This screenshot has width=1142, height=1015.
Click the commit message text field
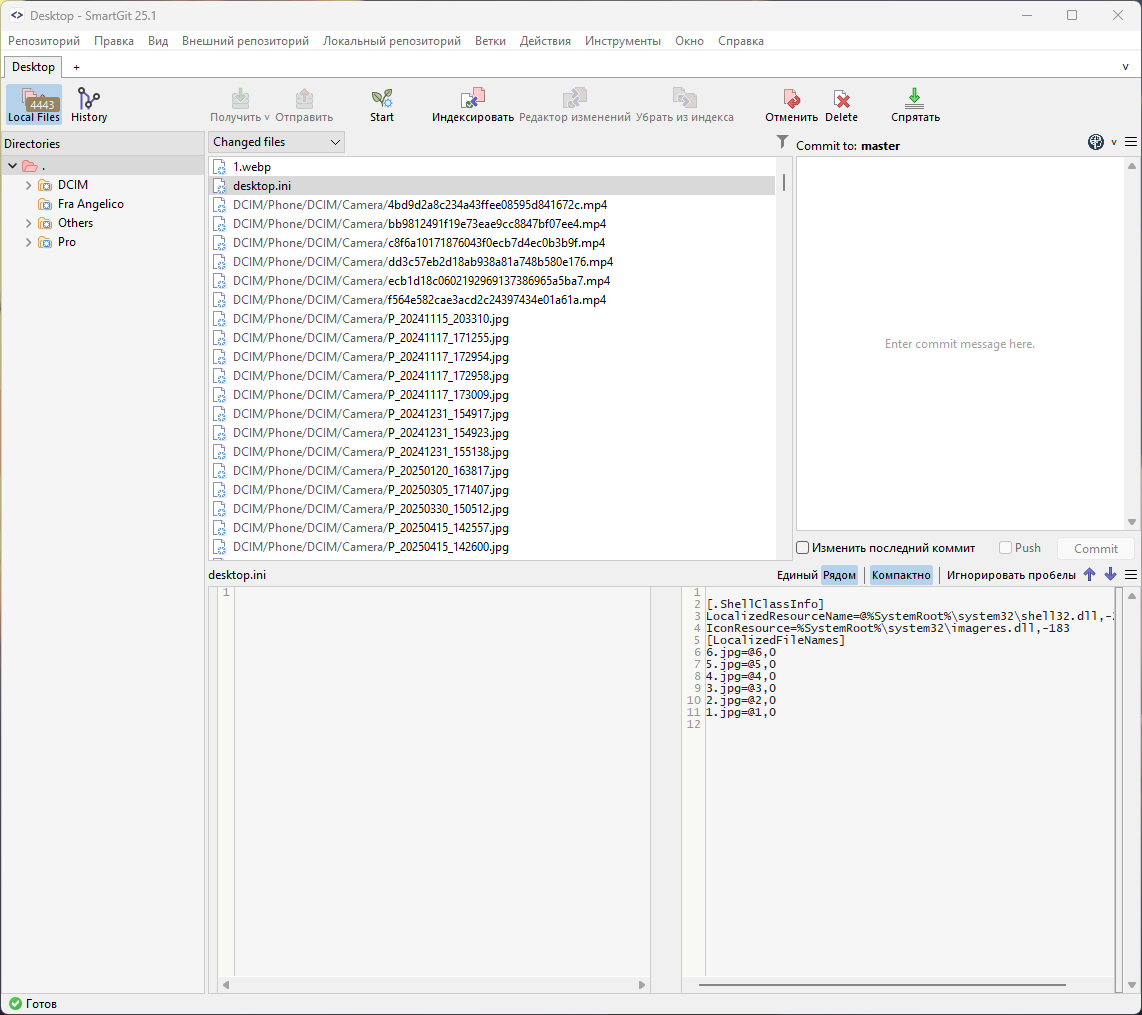pos(960,344)
